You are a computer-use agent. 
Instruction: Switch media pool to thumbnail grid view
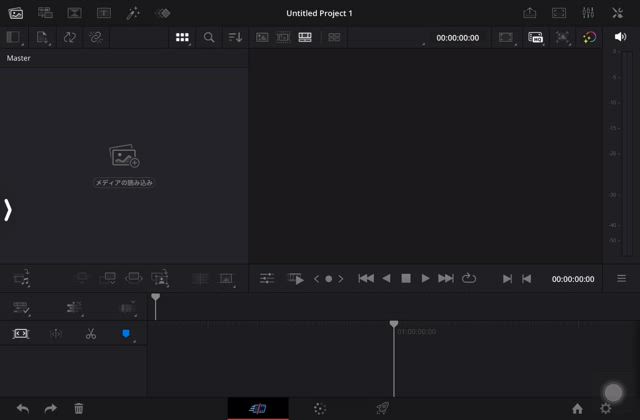point(182,37)
